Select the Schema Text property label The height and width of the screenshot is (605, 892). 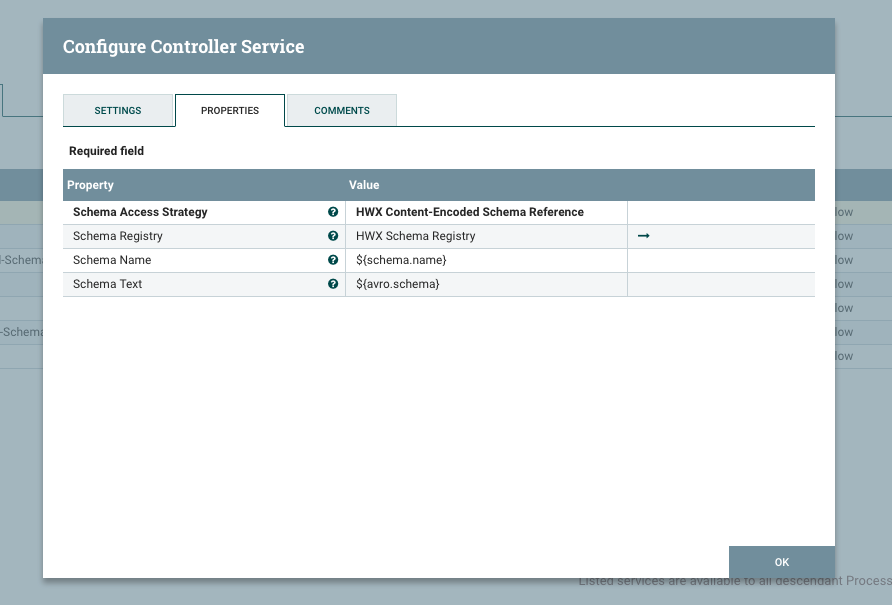[x=108, y=284]
